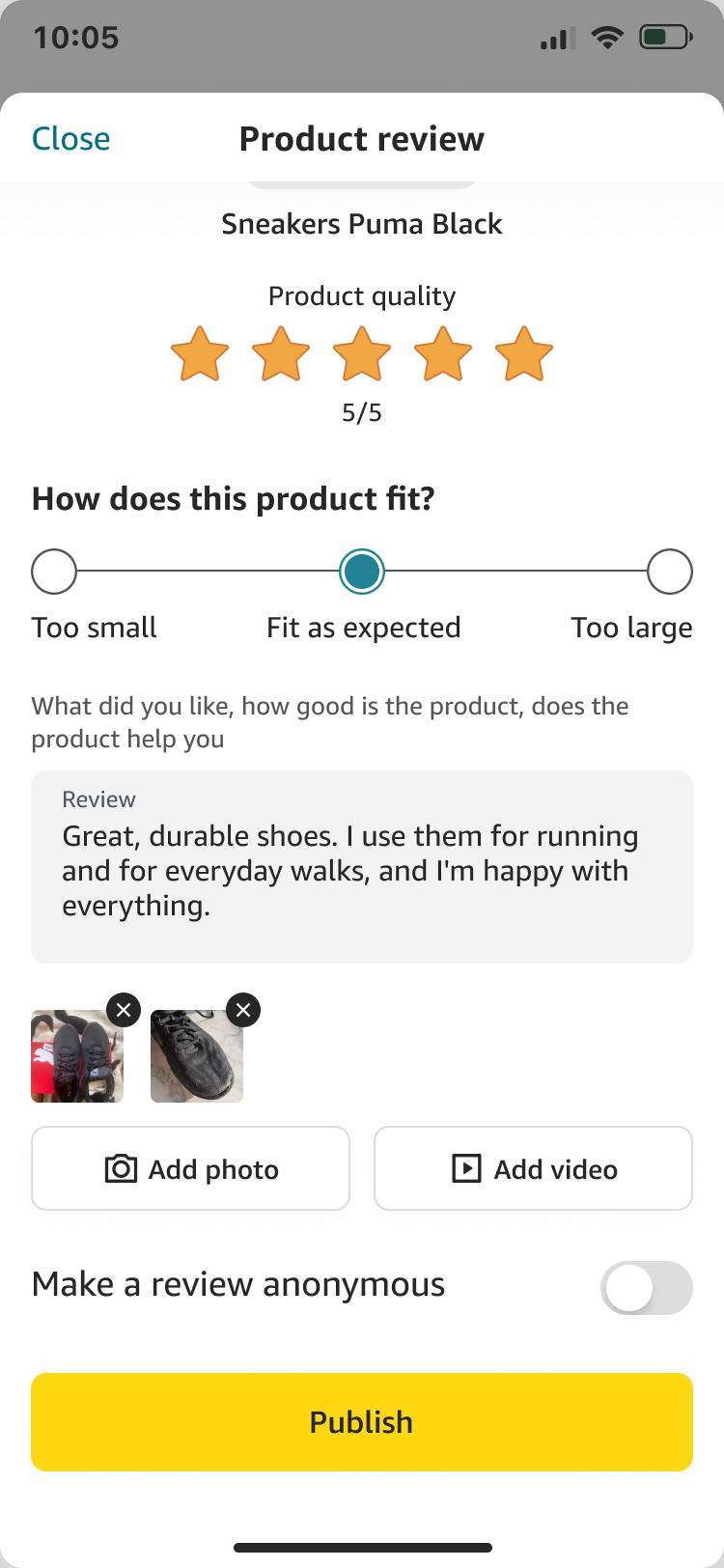Select the fourth rating star
The width and height of the screenshot is (724, 1568).
(443, 354)
